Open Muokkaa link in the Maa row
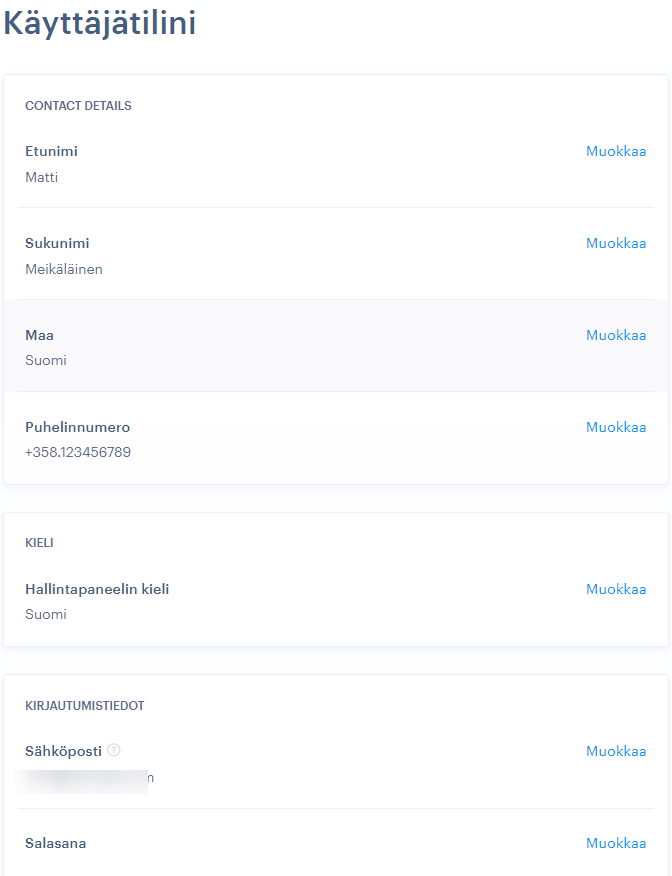 pos(616,336)
